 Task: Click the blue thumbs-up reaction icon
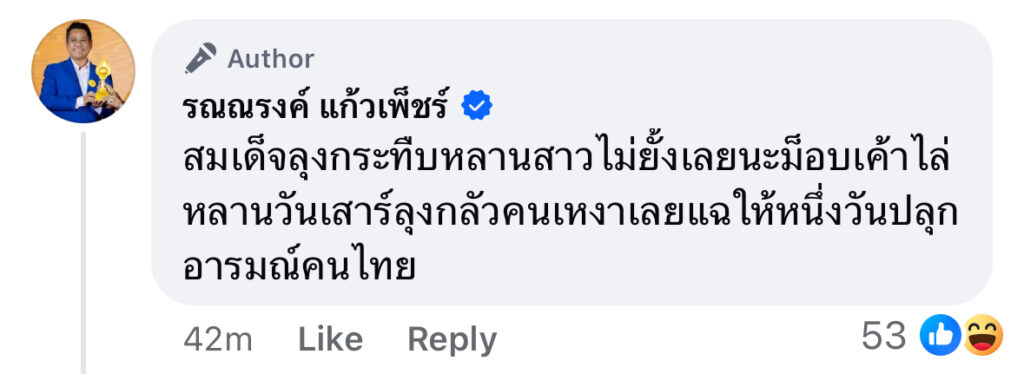pyautogui.click(x=940, y=336)
